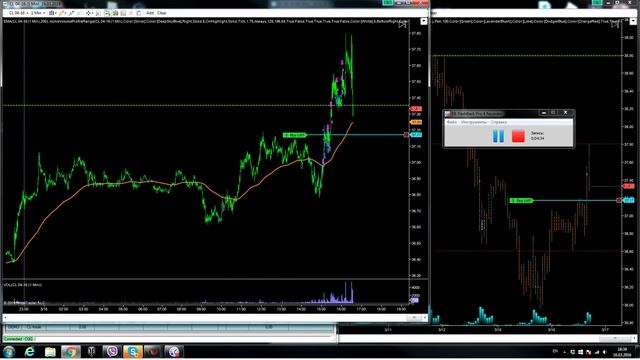Click Clear in the chart toolbar

(x=162, y=13)
